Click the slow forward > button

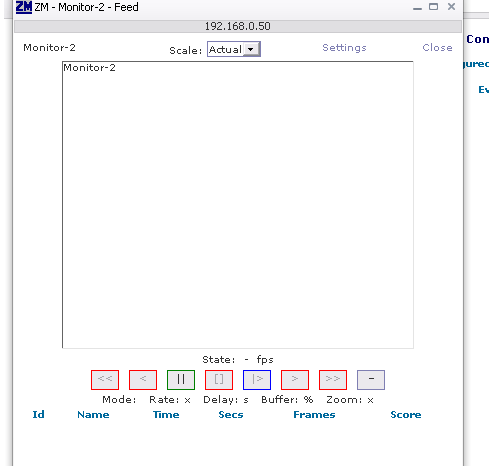point(295,380)
